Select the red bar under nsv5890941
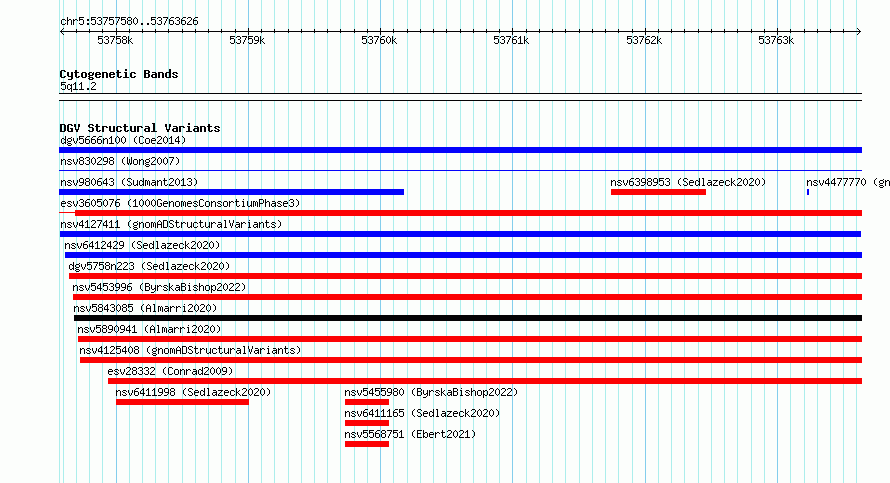This screenshot has height=483, width=890. (469, 339)
